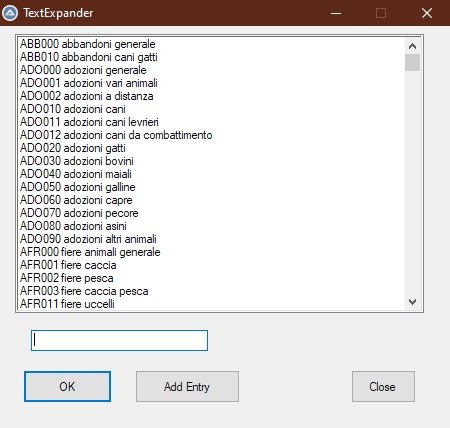Click the Close button
Screen dimensions: 450x428
(383, 387)
